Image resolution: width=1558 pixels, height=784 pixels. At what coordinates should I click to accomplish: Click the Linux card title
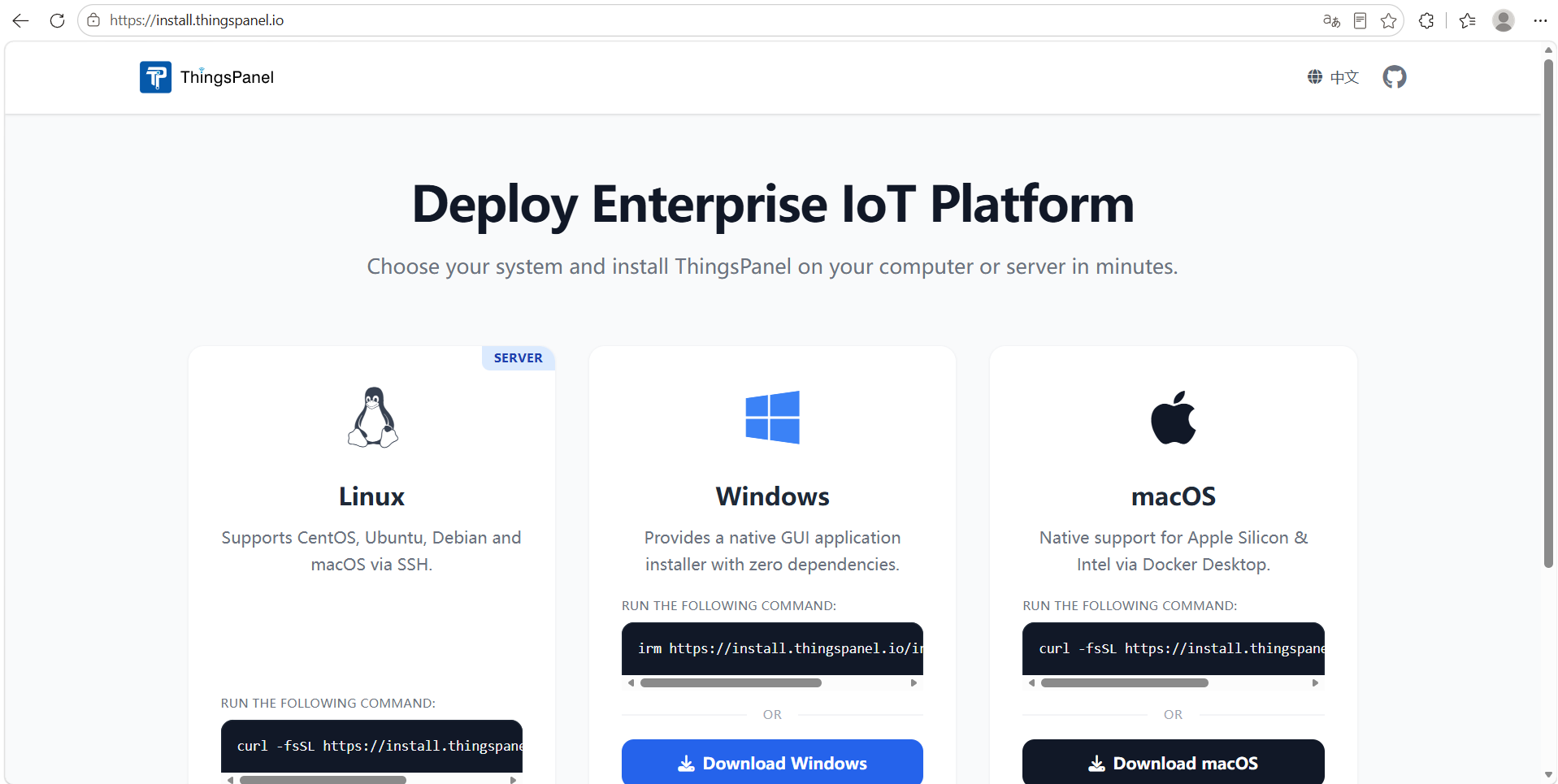(371, 496)
